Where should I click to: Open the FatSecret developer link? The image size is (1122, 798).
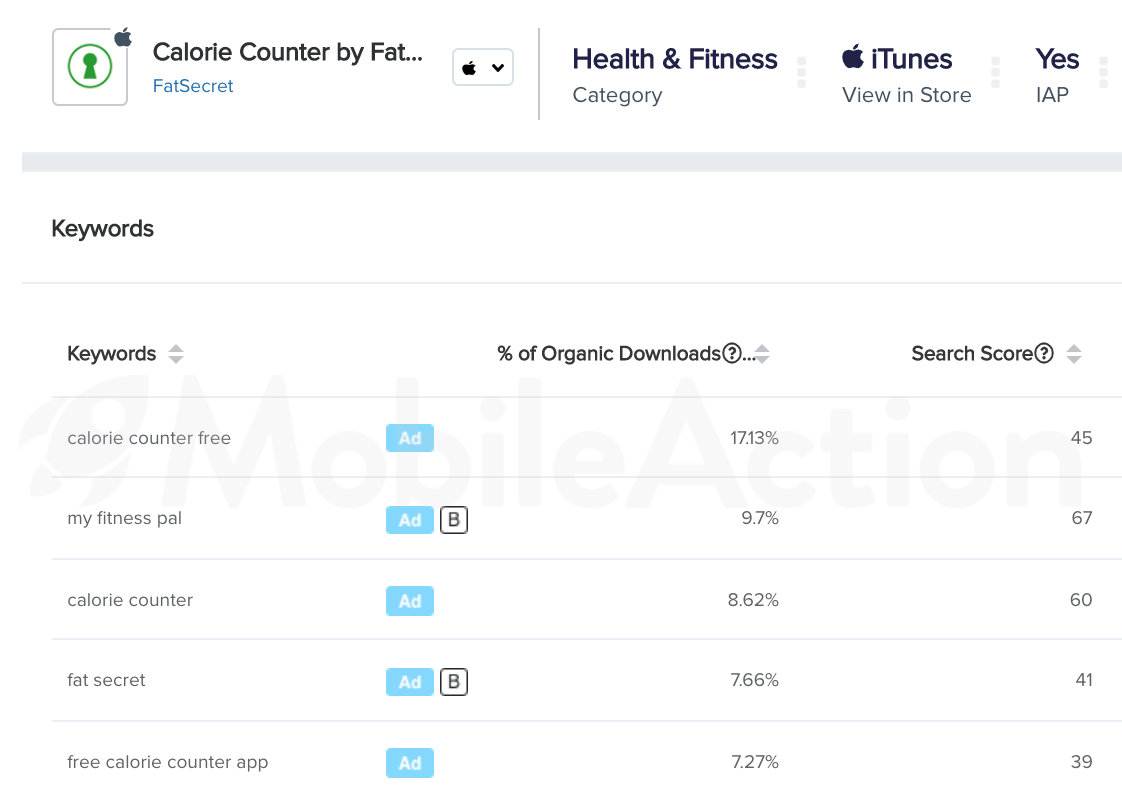point(193,86)
